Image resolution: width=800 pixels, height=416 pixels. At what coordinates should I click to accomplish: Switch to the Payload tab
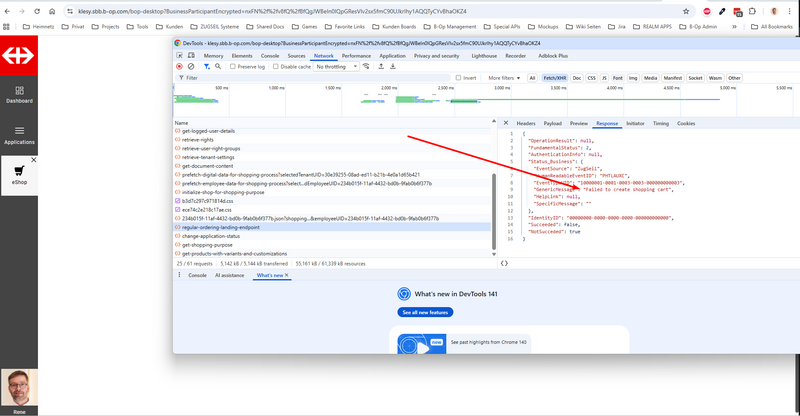click(552, 123)
